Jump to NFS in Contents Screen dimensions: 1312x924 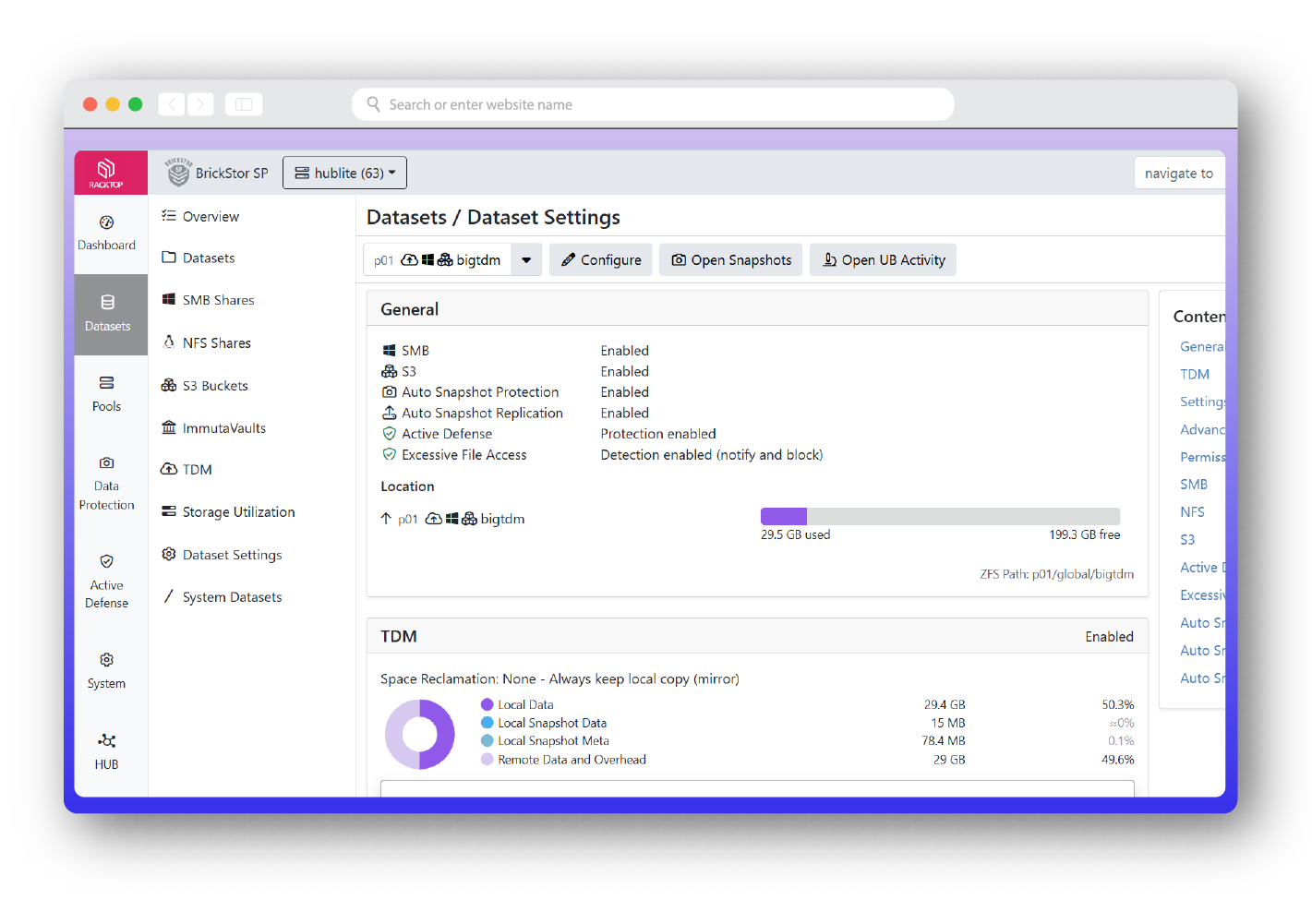(x=1192, y=512)
